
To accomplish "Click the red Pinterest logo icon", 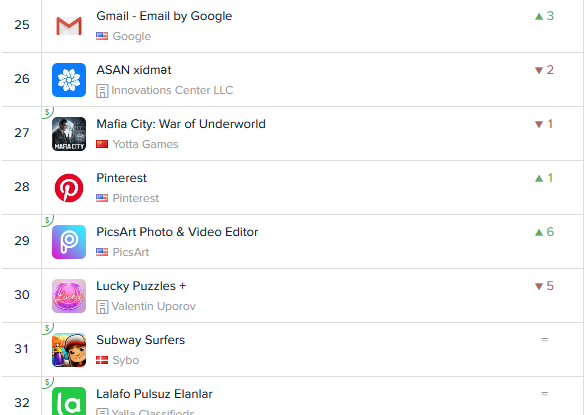I will (69, 188).
